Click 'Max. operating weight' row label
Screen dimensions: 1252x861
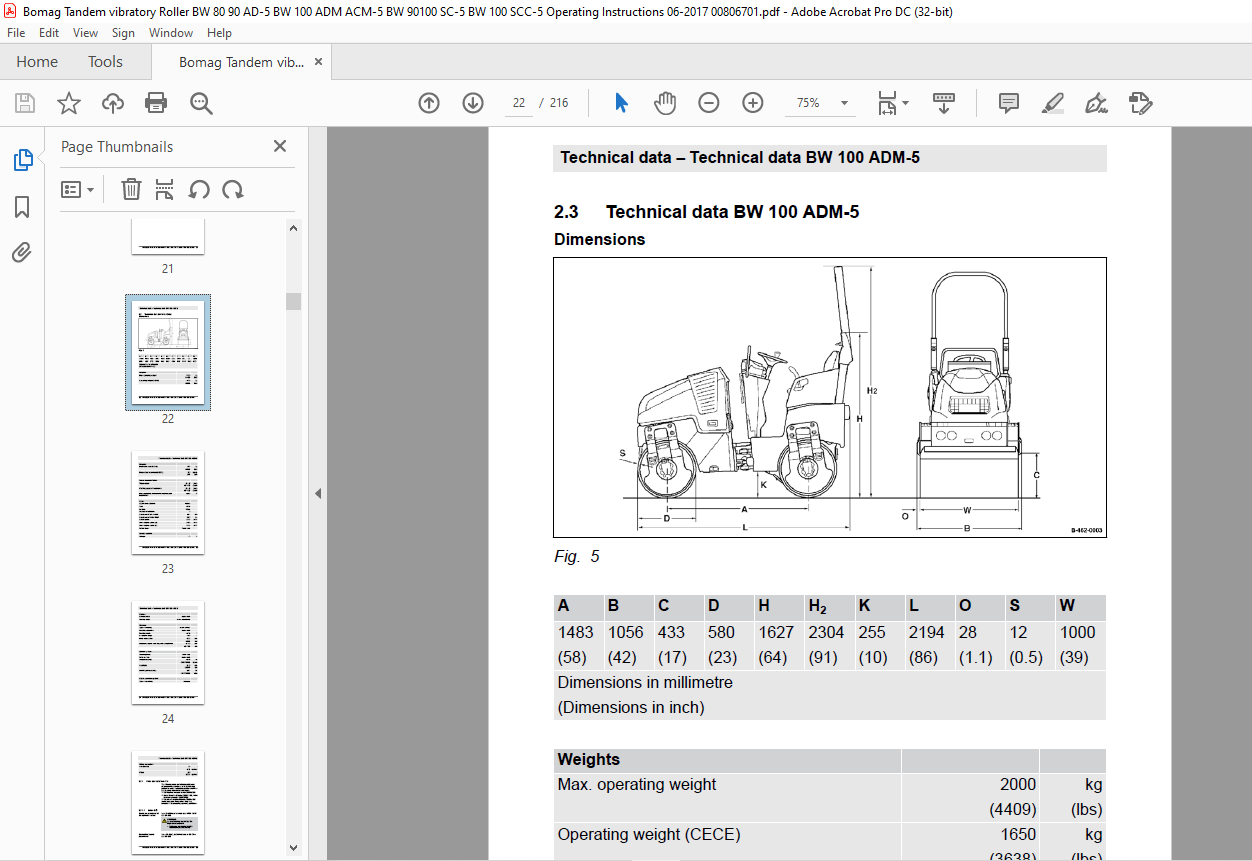click(637, 785)
